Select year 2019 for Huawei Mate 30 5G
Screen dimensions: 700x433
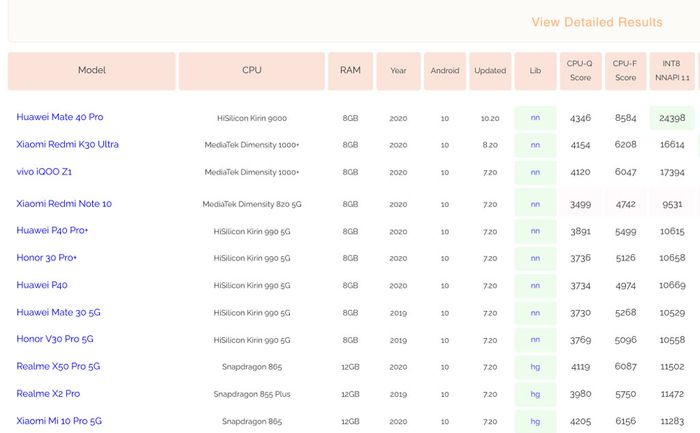coord(398,313)
